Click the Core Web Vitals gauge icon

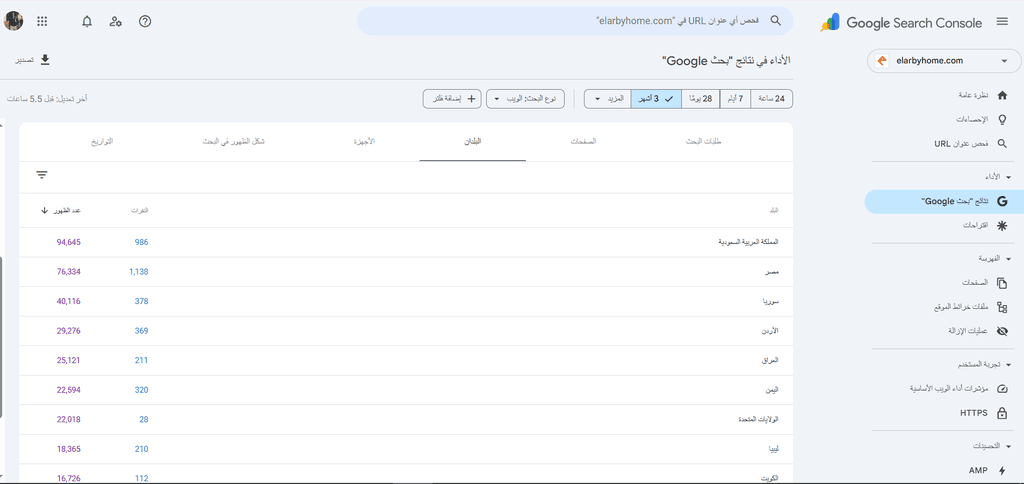[x=1002, y=389]
